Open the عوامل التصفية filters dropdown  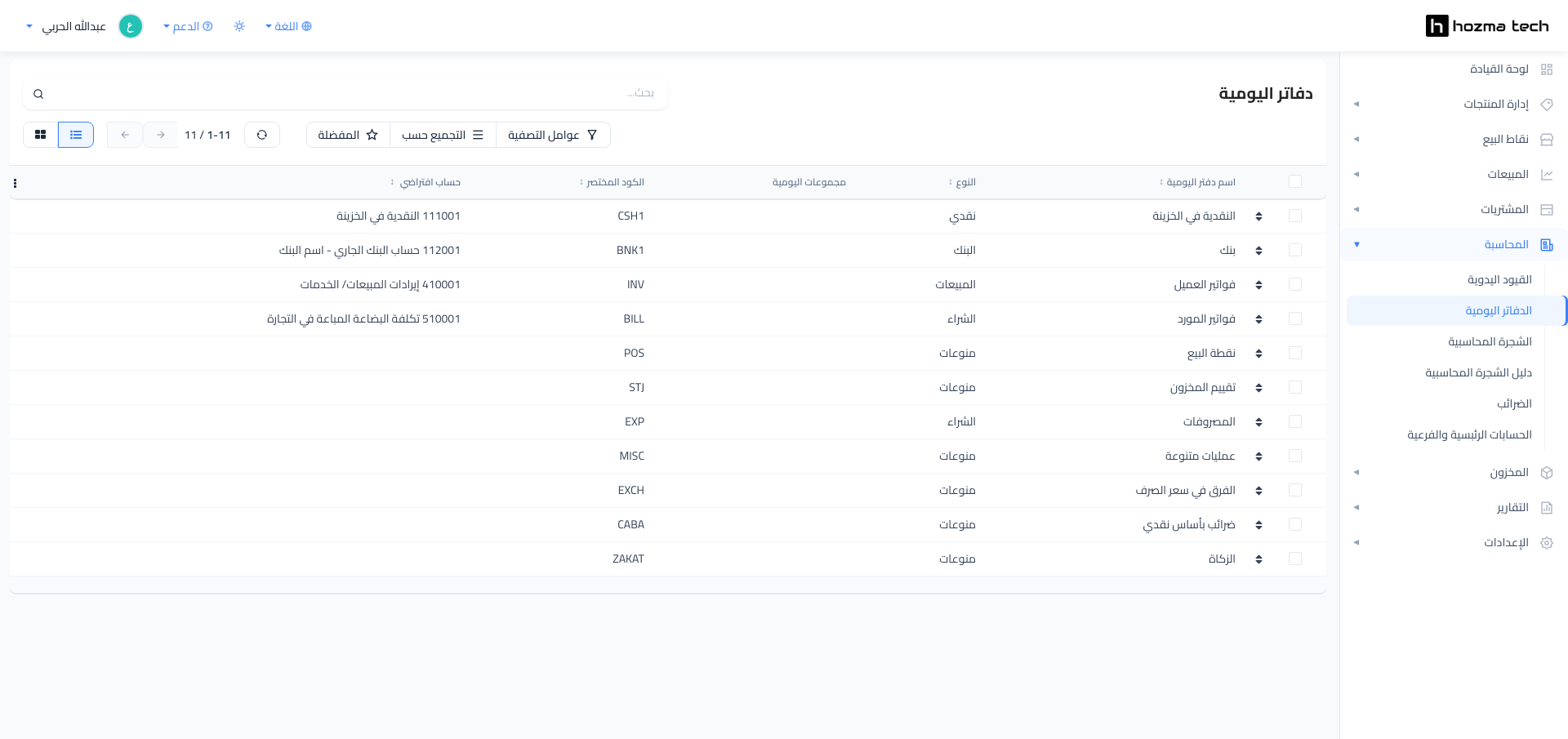[x=553, y=135]
